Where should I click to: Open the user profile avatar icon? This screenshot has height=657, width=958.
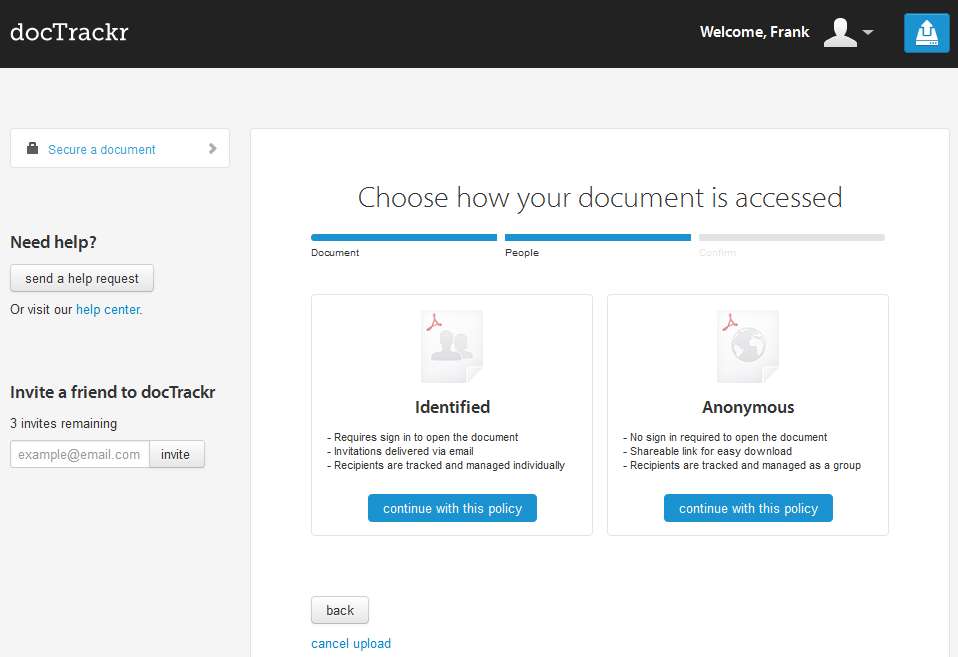coord(840,32)
